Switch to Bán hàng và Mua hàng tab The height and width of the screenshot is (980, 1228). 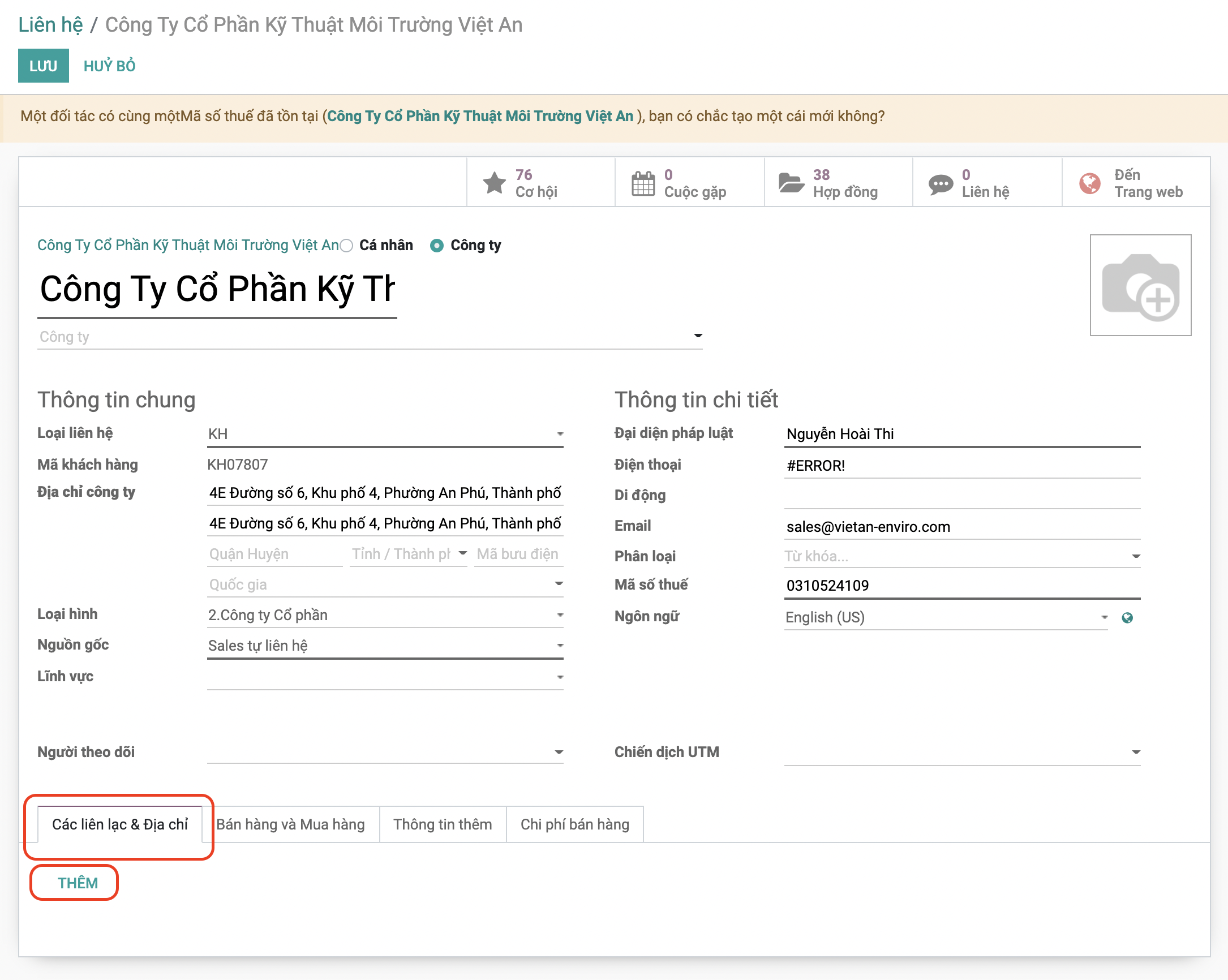[x=290, y=824]
